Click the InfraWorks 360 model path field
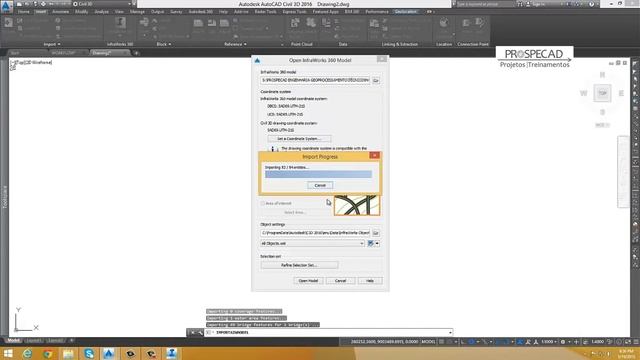Image resolution: width=640 pixels, height=360 pixels. [x=315, y=80]
